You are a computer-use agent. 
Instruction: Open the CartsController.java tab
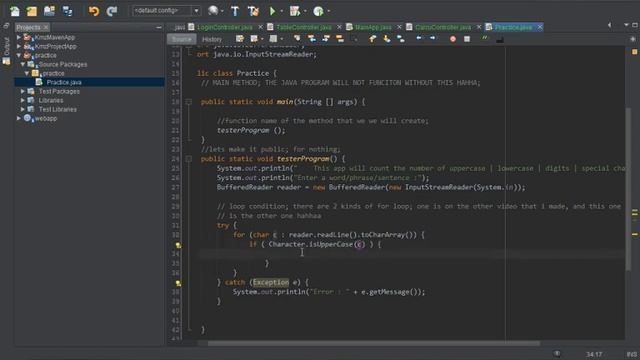(443, 27)
